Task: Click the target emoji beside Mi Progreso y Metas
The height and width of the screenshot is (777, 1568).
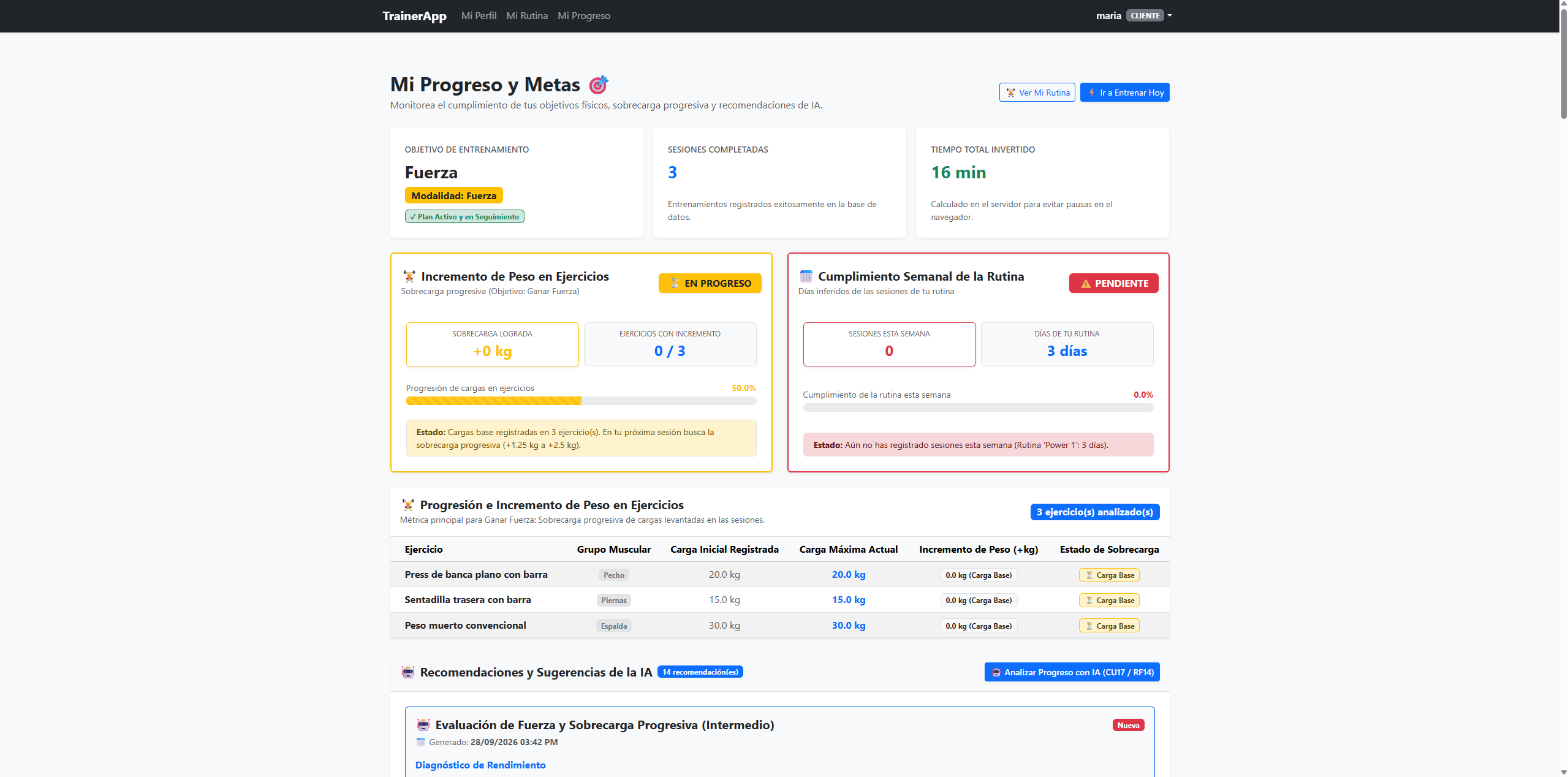Action: [598, 85]
